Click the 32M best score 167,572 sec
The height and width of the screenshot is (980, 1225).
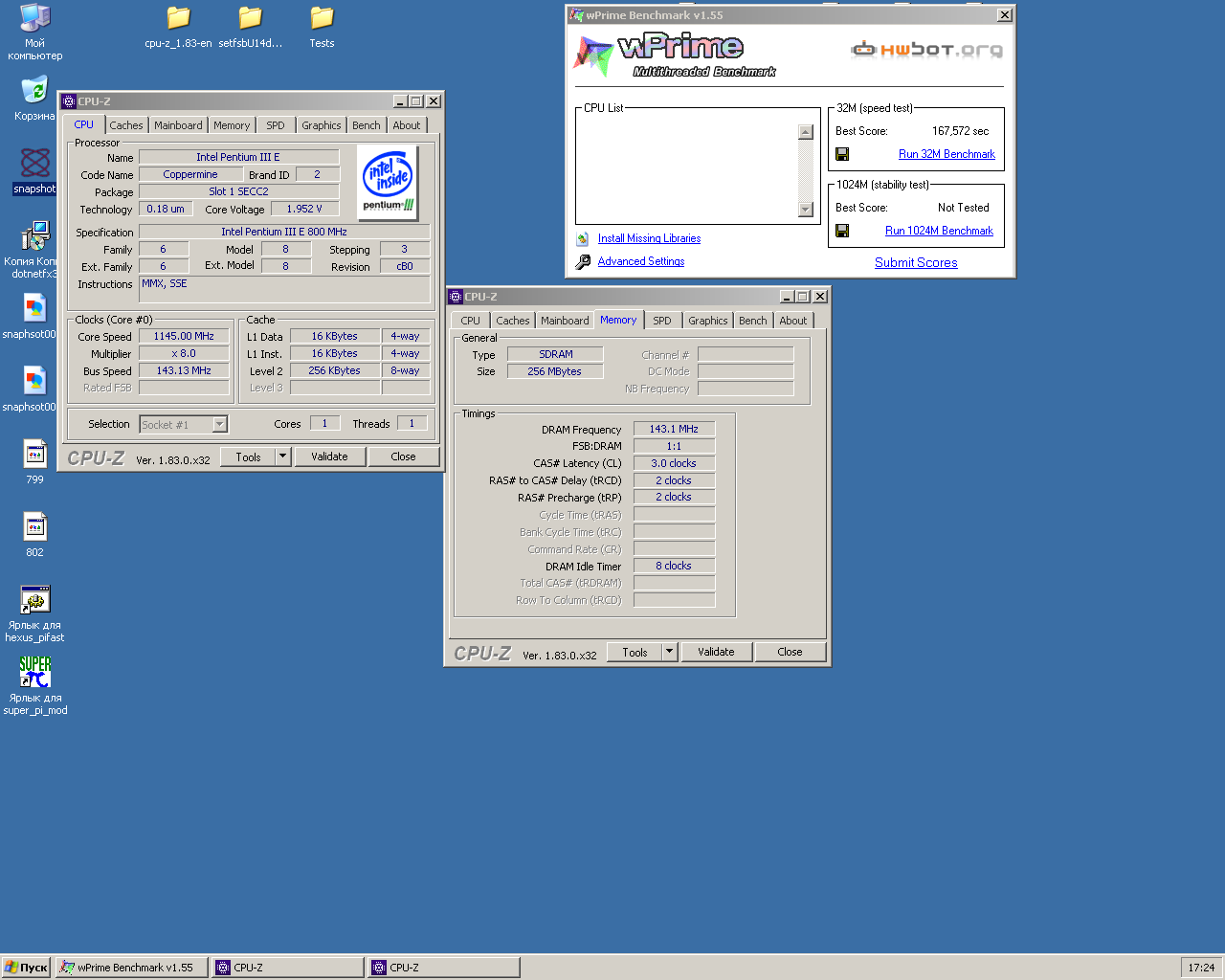pyautogui.click(x=960, y=131)
